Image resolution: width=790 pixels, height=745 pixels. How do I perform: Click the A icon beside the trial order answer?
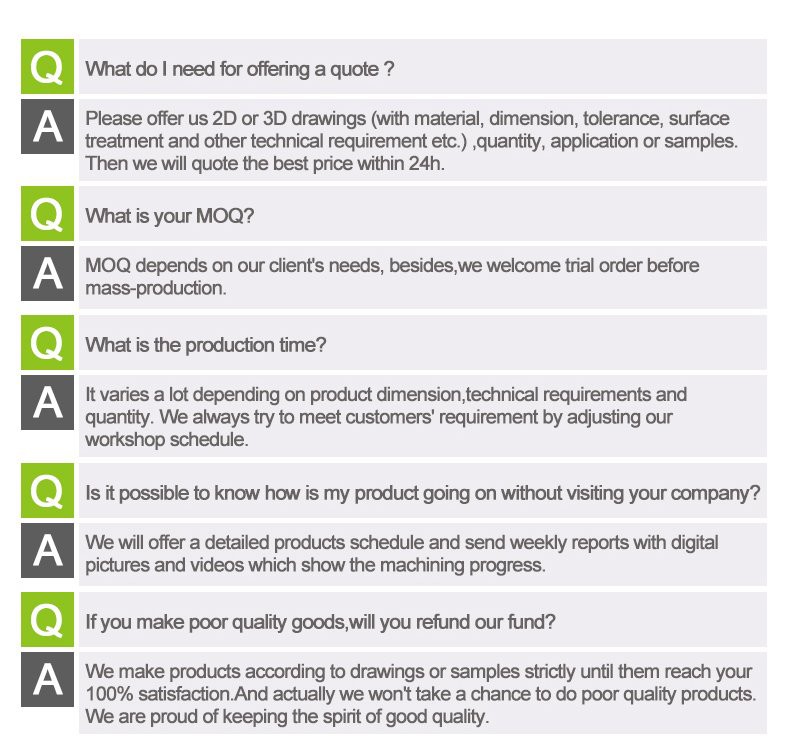click(46, 274)
